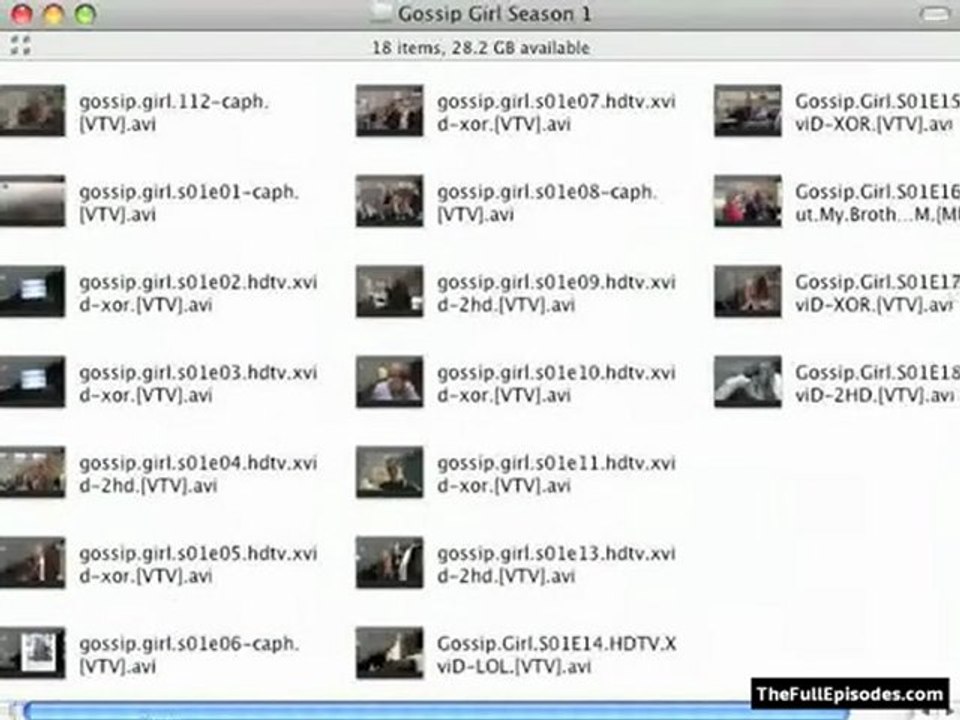This screenshot has height=720, width=960.
Task: Select the s01e11 xor video thumbnail
Action: click(389, 472)
